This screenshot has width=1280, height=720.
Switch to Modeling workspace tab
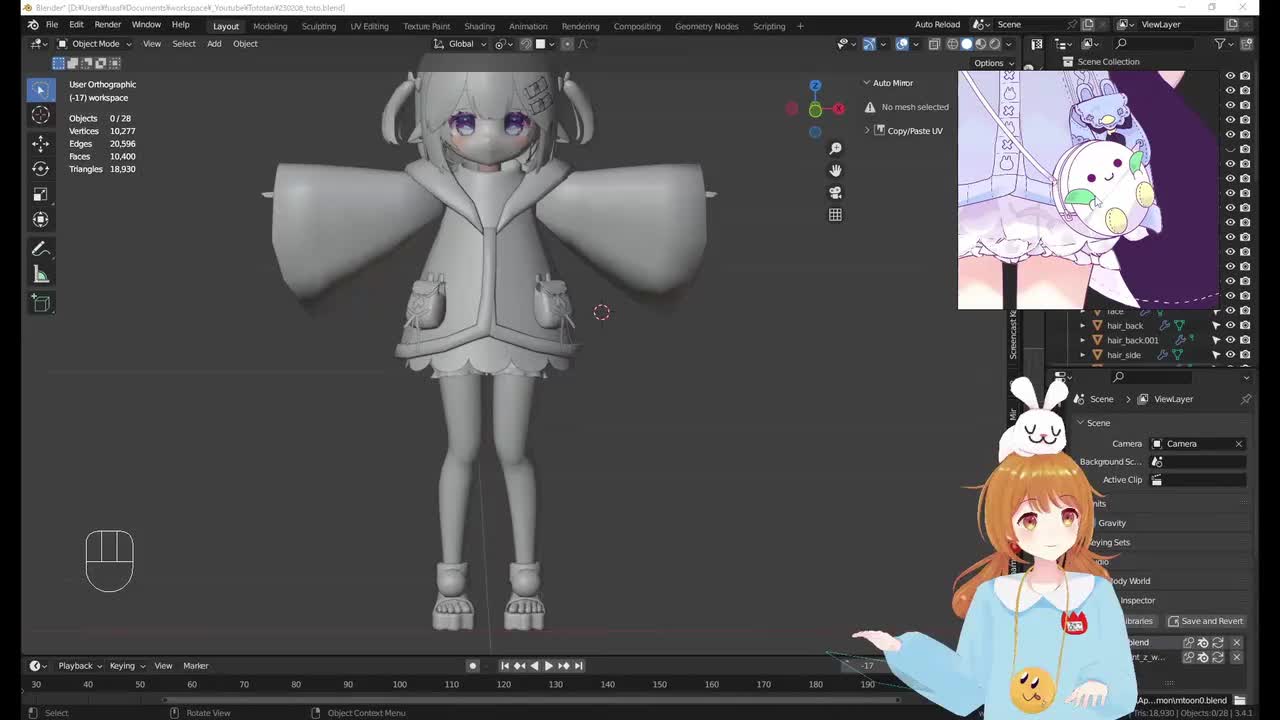pyautogui.click(x=270, y=26)
